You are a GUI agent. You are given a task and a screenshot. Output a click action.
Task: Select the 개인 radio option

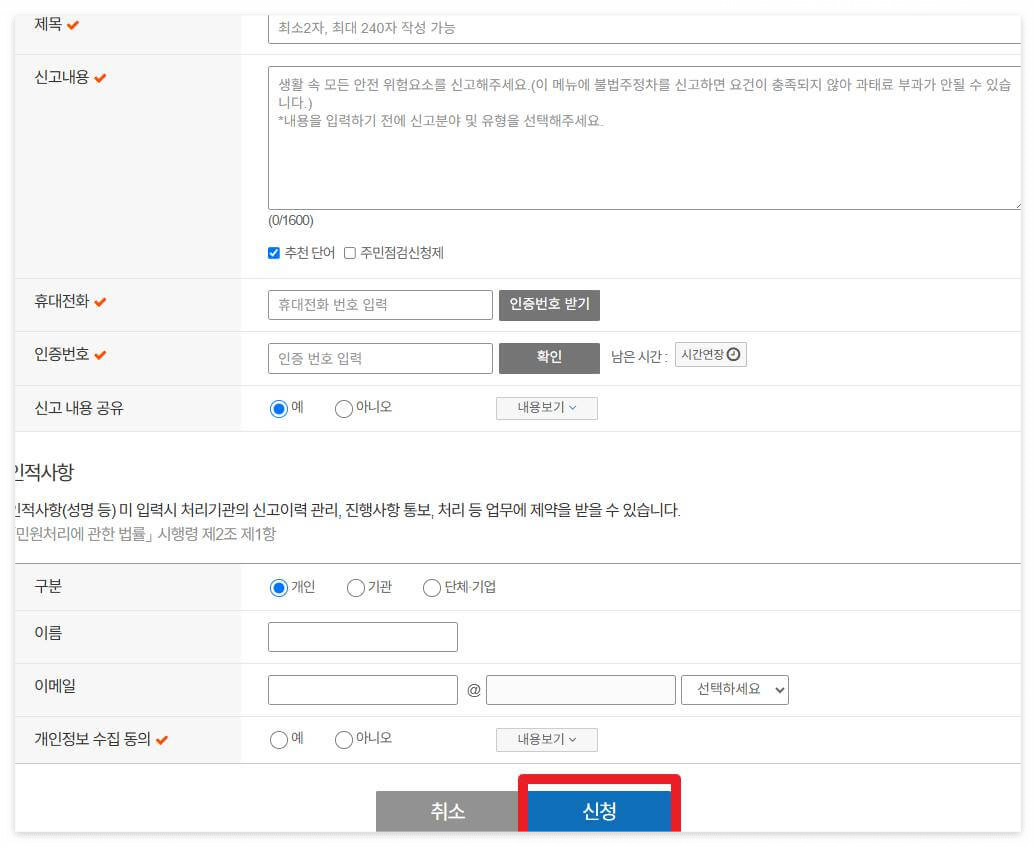[x=279, y=587]
